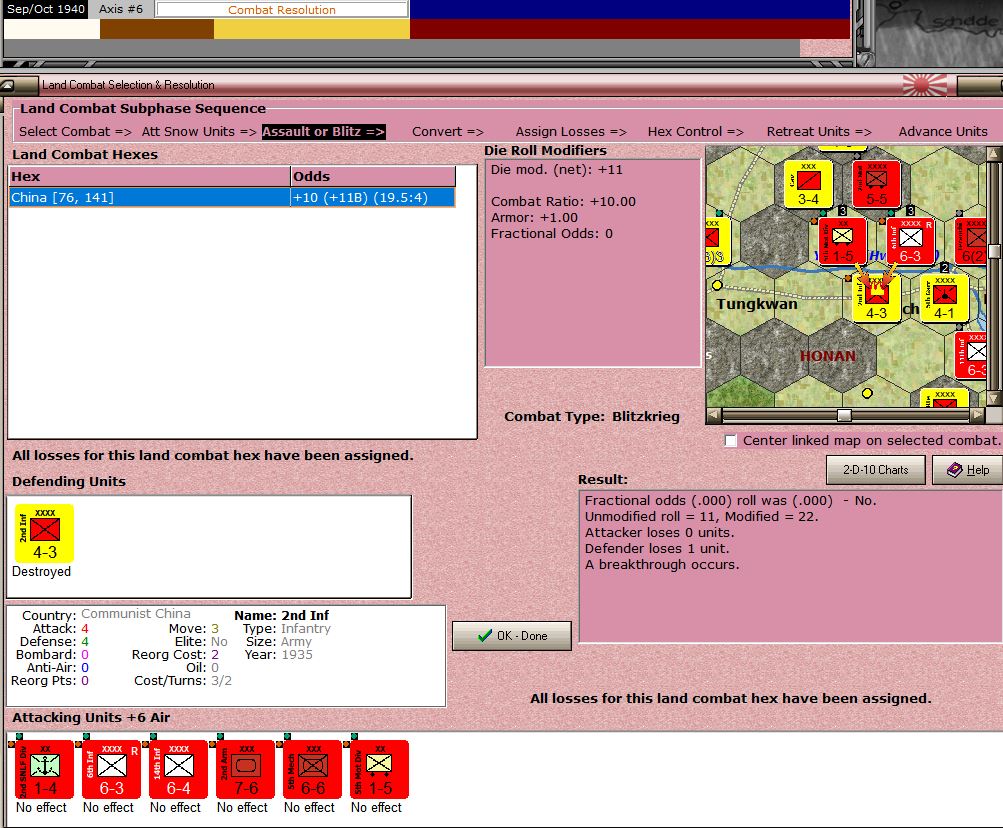
Task: Select the 5th Mot Div 1-5 unit
Action: [379, 769]
